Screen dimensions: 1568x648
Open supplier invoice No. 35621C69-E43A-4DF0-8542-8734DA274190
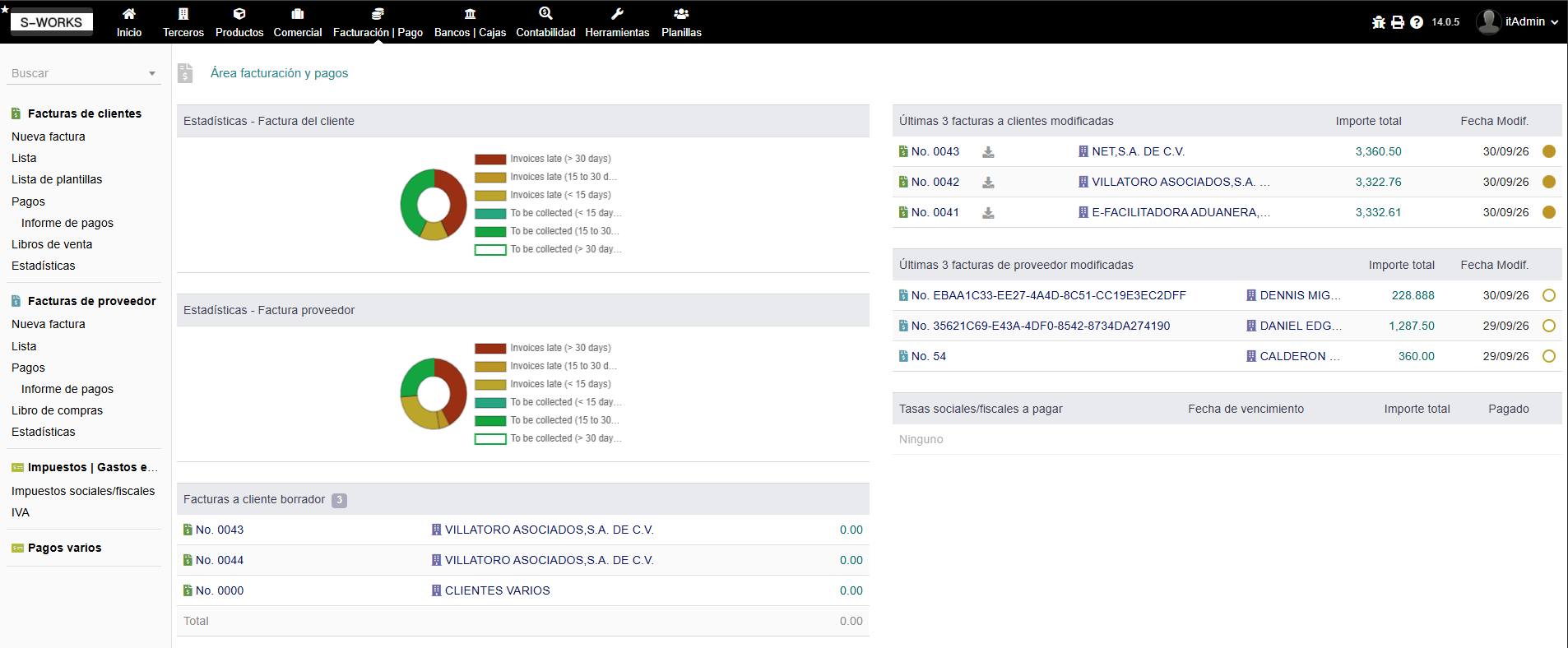(1041, 326)
